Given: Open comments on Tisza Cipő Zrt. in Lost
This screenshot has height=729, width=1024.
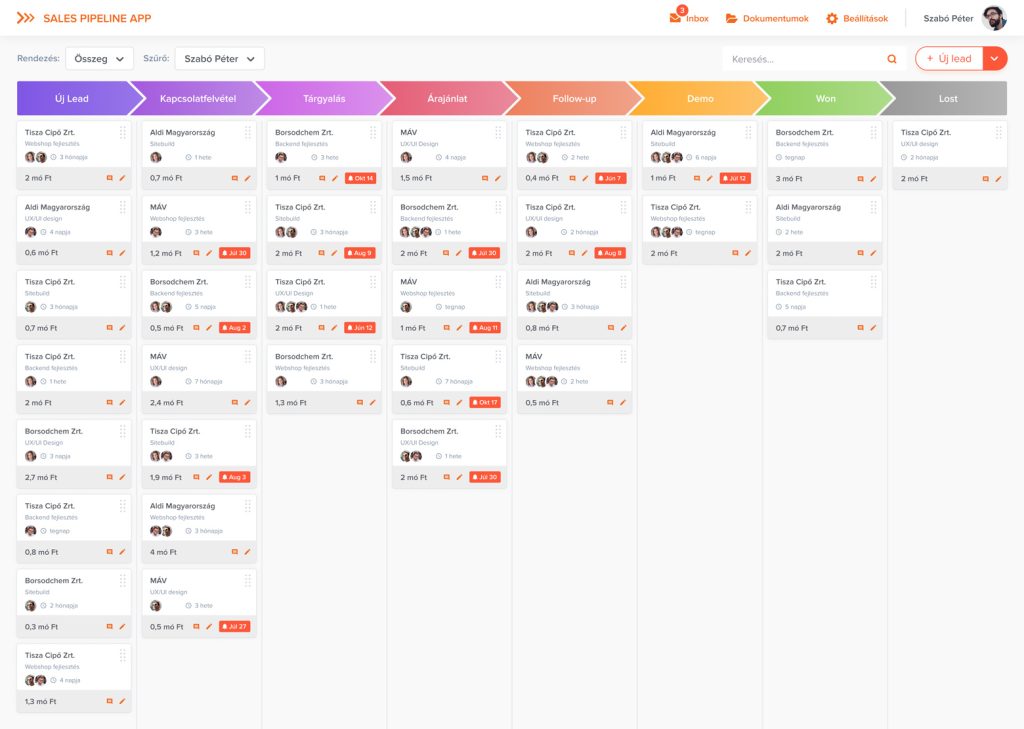Looking at the screenshot, I should (x=985, y=177).
